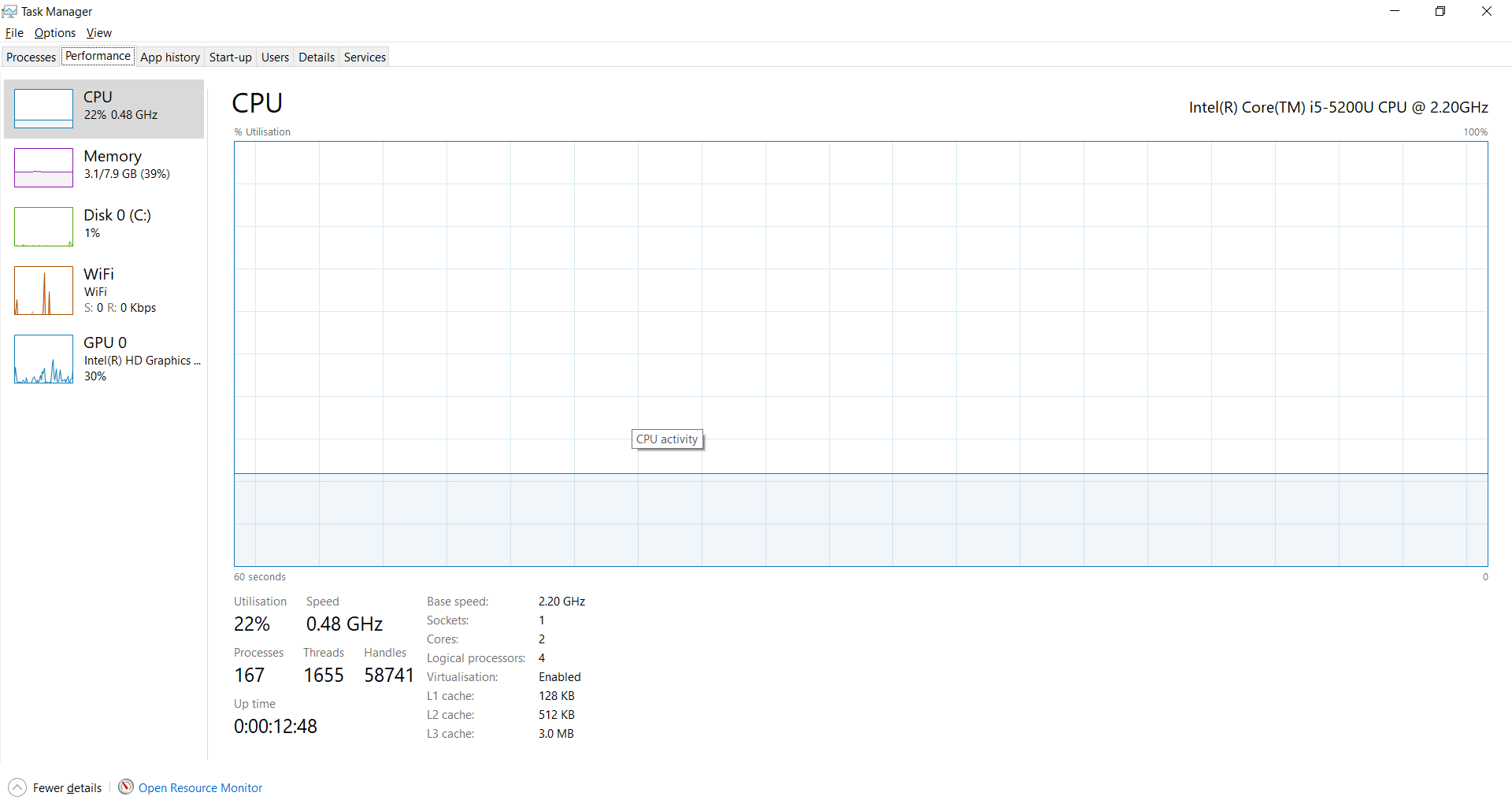Select the Memory usage graph thumbnail
The width and height of the screenshot is (1512, 811).
pos(43,168)
